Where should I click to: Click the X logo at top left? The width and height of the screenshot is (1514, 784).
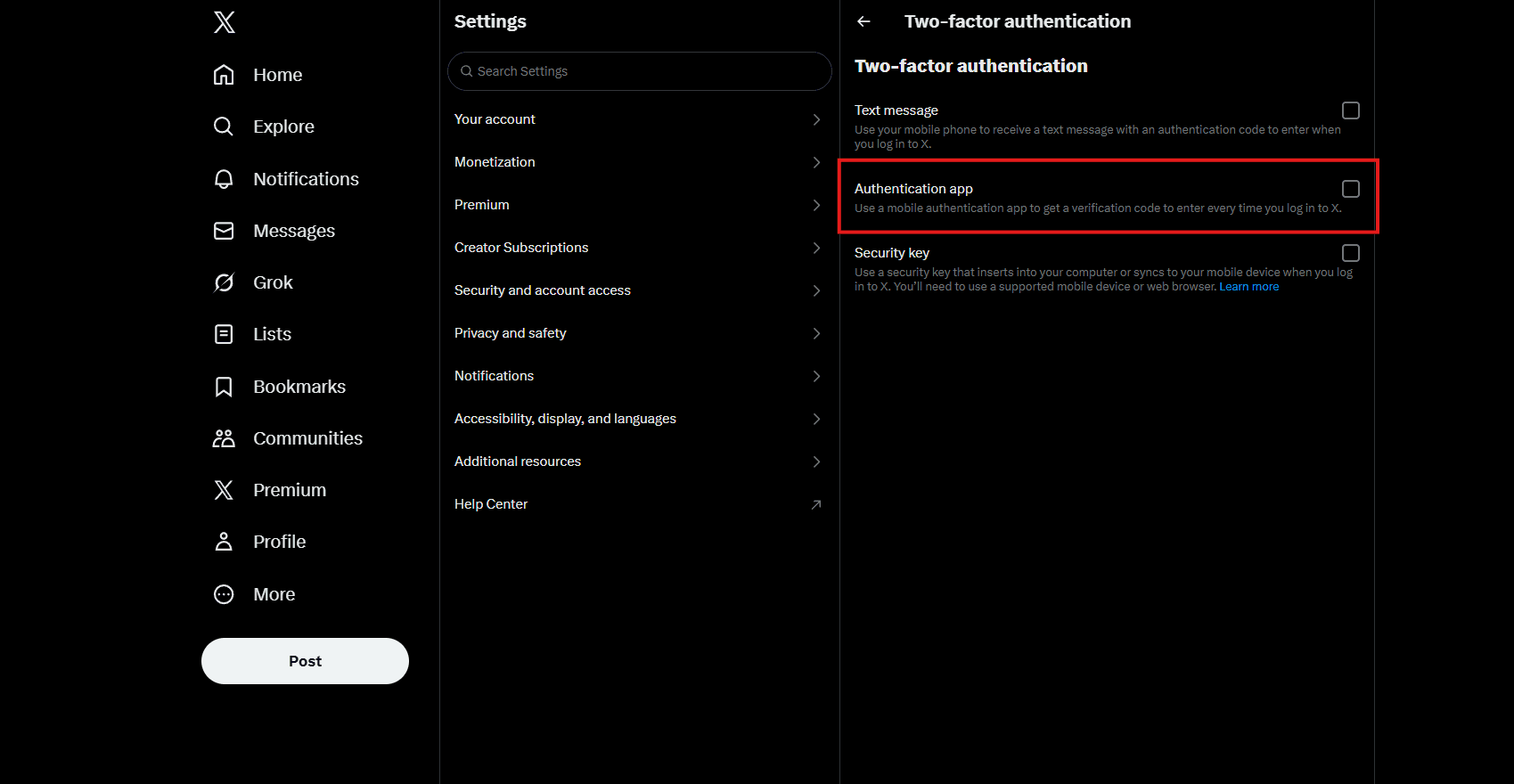tap(224, 21)
